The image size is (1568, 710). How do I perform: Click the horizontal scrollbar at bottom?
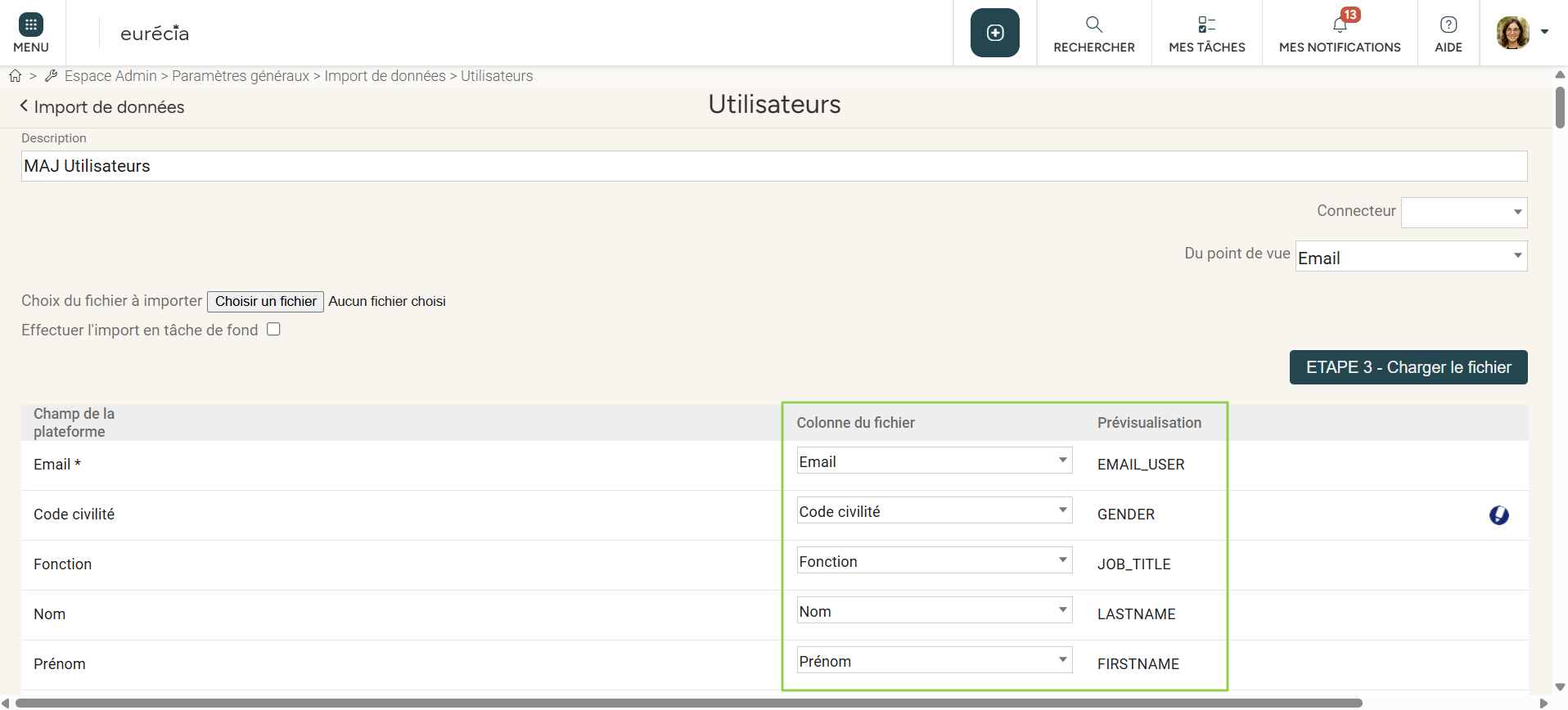[687, 703]
